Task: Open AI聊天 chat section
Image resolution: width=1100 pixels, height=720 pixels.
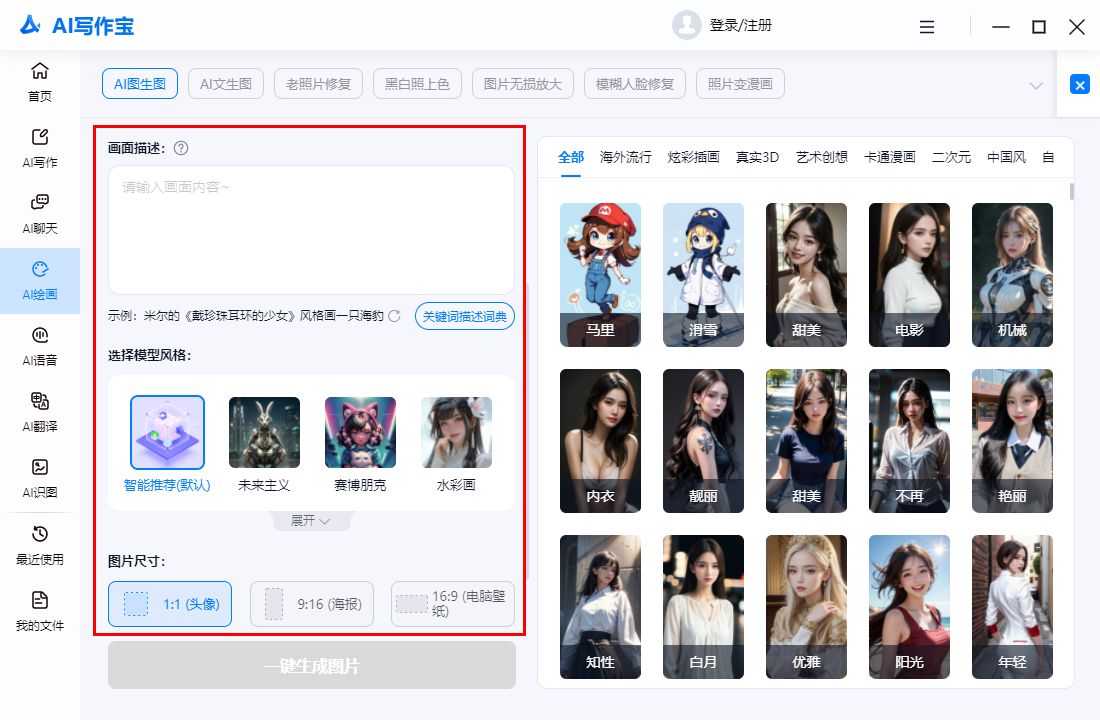Action: coord(40,214)
